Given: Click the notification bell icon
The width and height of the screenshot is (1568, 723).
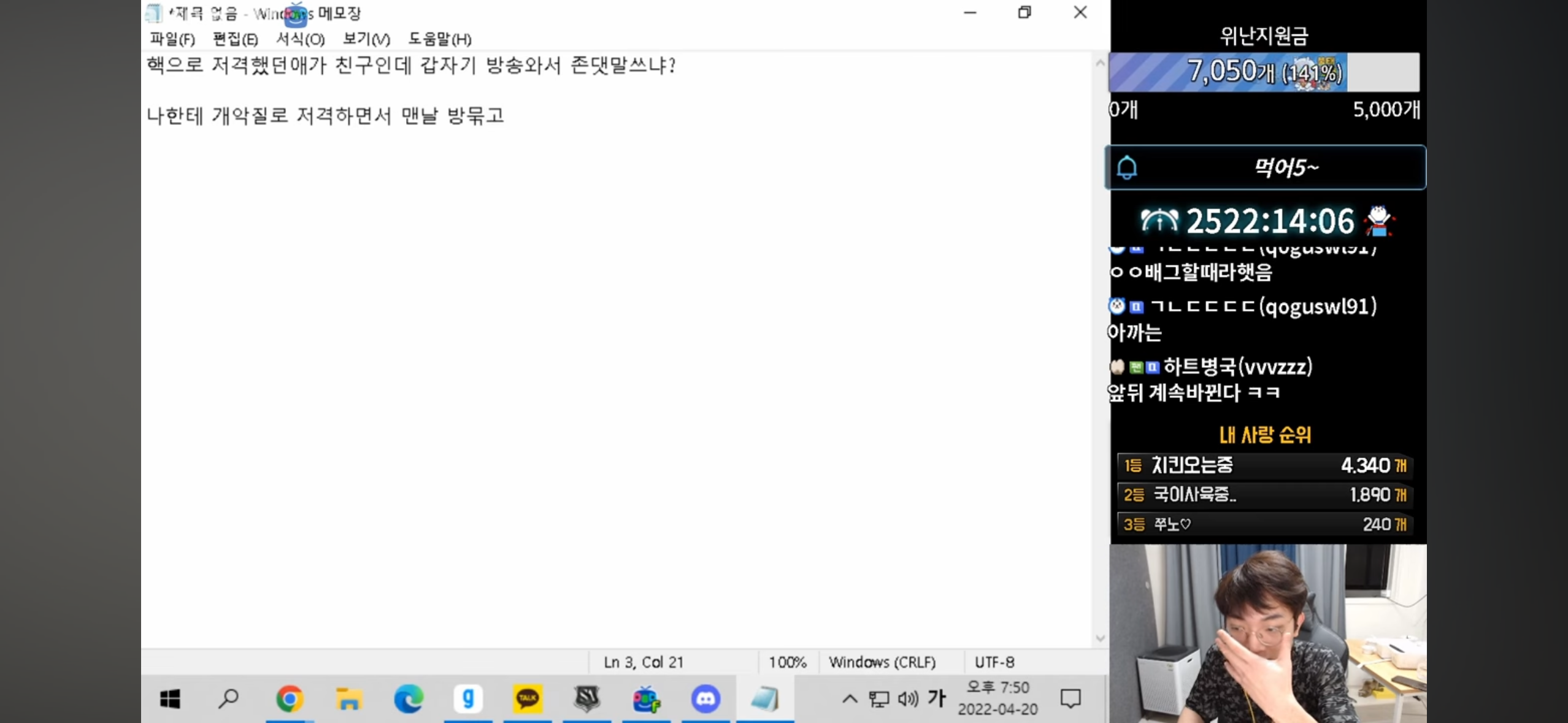Looking at the screenshot, I should [1127, 167].
